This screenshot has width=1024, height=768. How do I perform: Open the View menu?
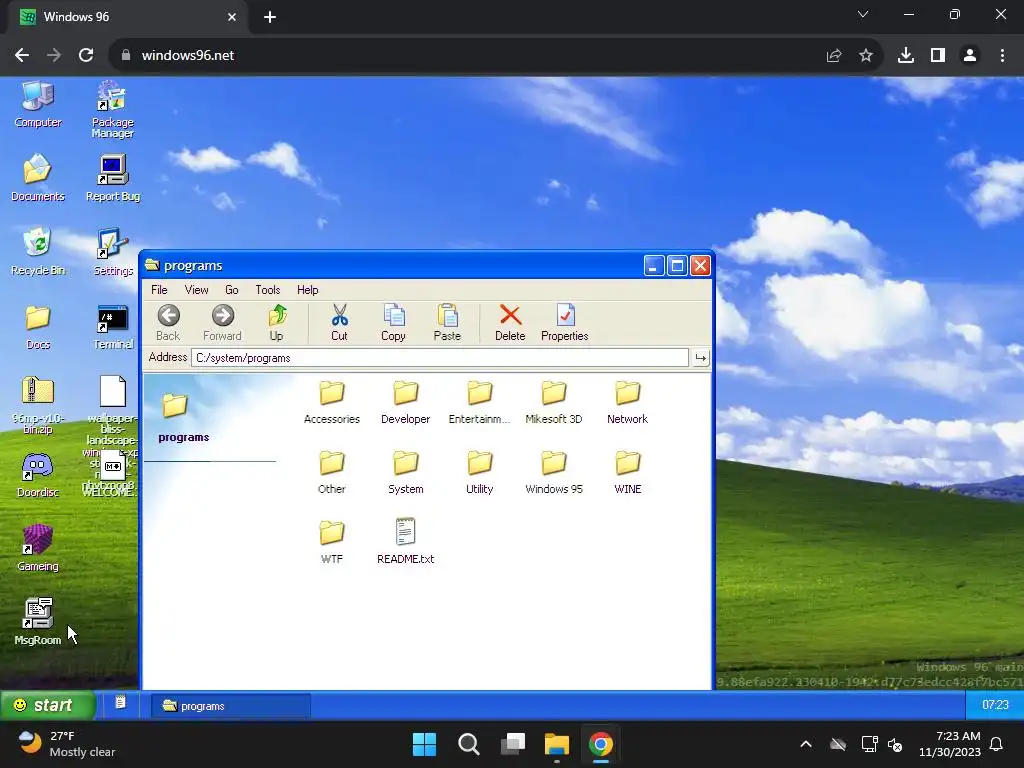[x=196, y=290]
